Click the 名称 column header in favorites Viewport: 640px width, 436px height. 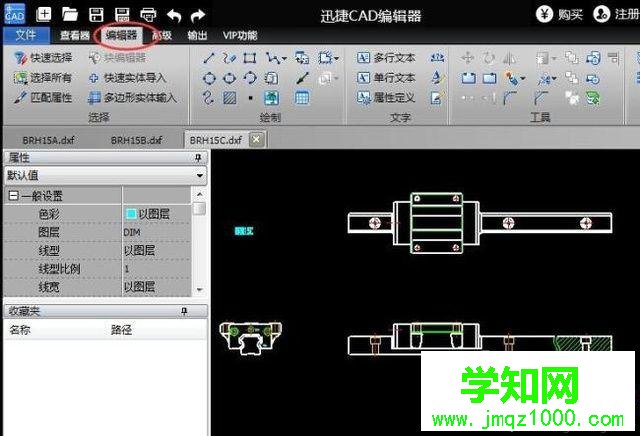point(20,330)
